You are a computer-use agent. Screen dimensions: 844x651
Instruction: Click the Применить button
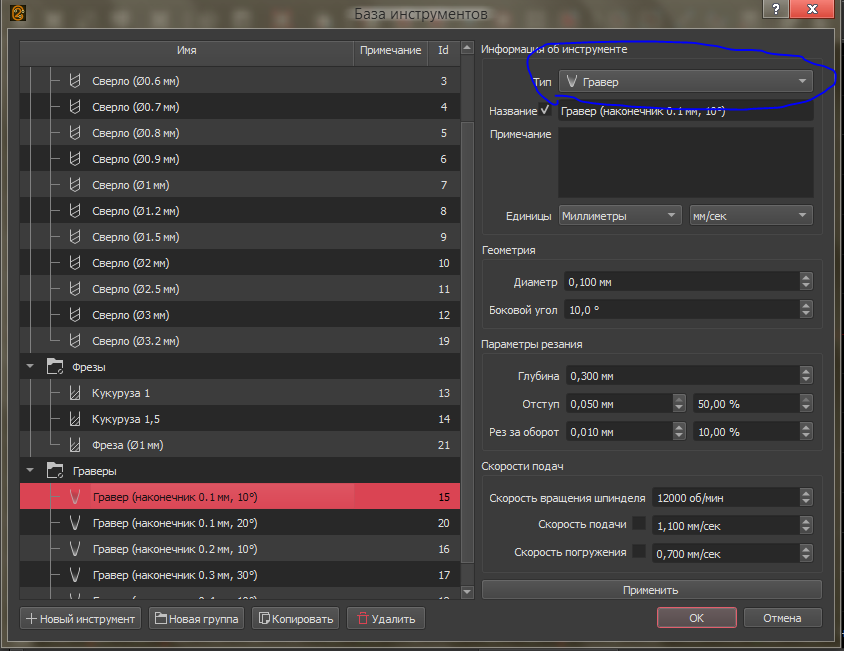coord(651,590)
